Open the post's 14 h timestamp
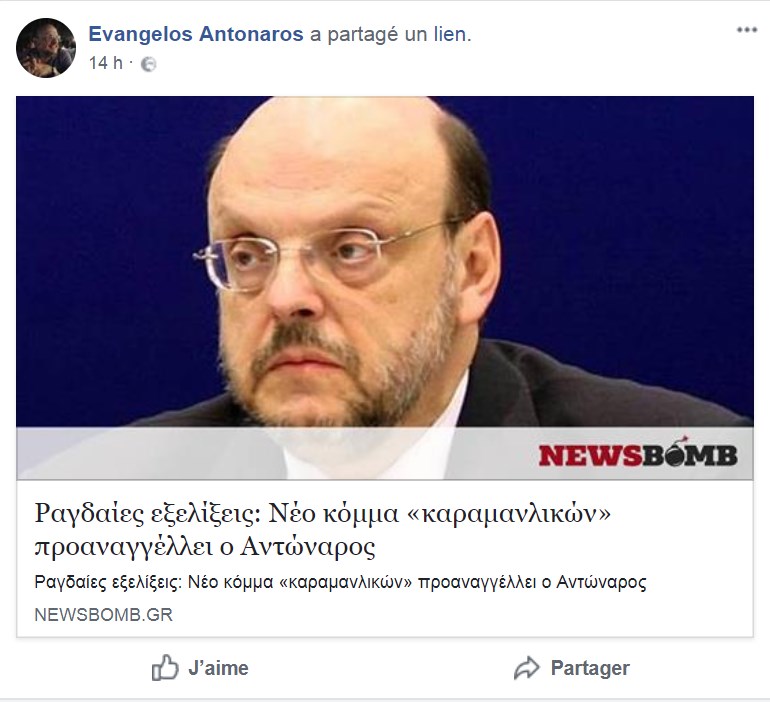This screenshot has width=770, height=702. pyautogui.click(x=105, y=63)
